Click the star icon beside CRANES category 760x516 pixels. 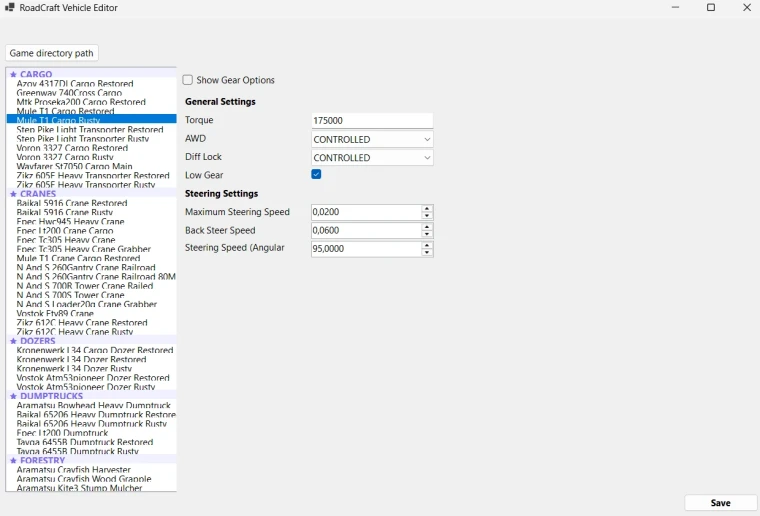point(13,194)
